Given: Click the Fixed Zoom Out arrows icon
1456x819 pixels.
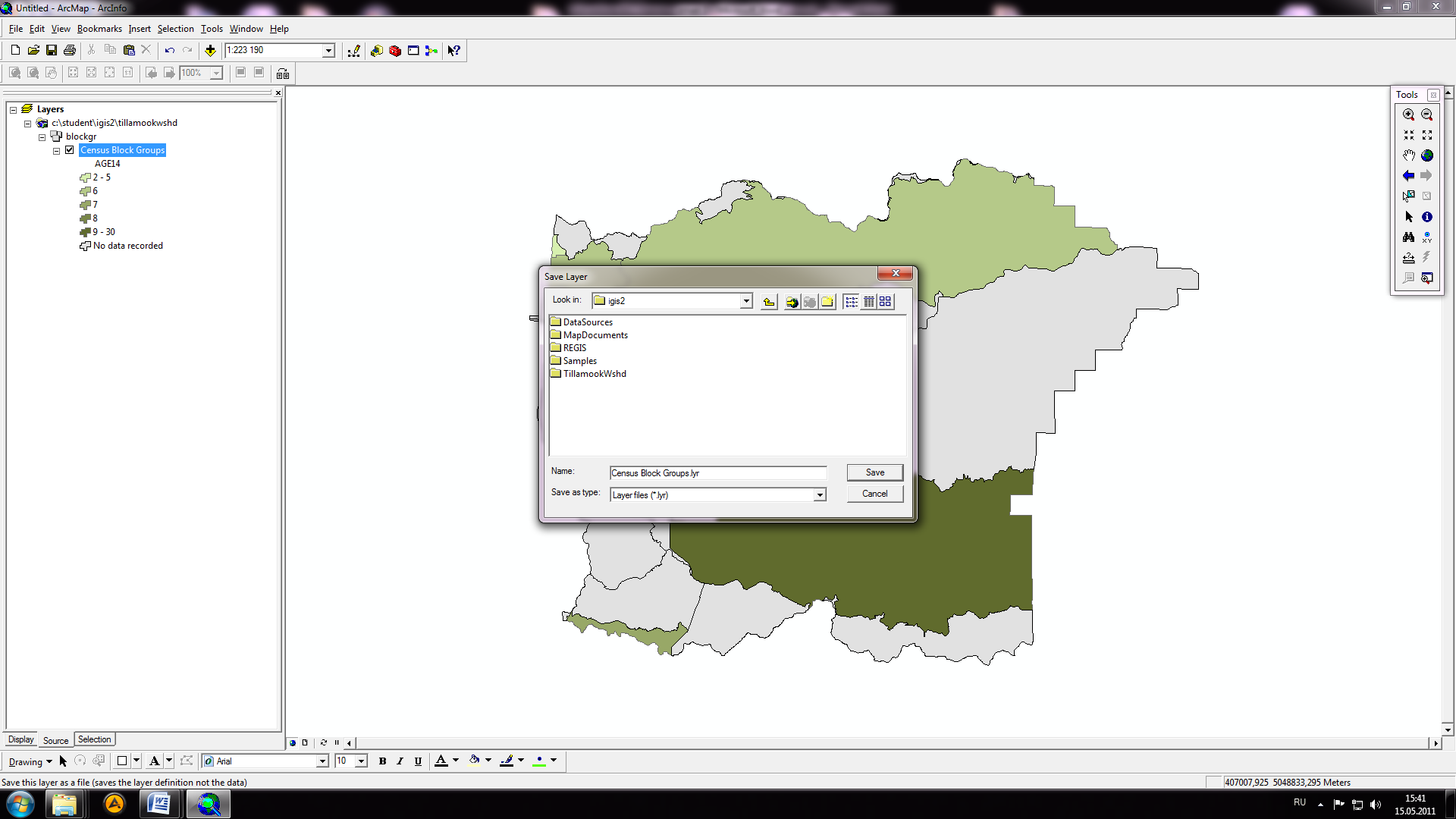Looking at the screenshot, I should pyautogui.click(x=1427, y=135).
